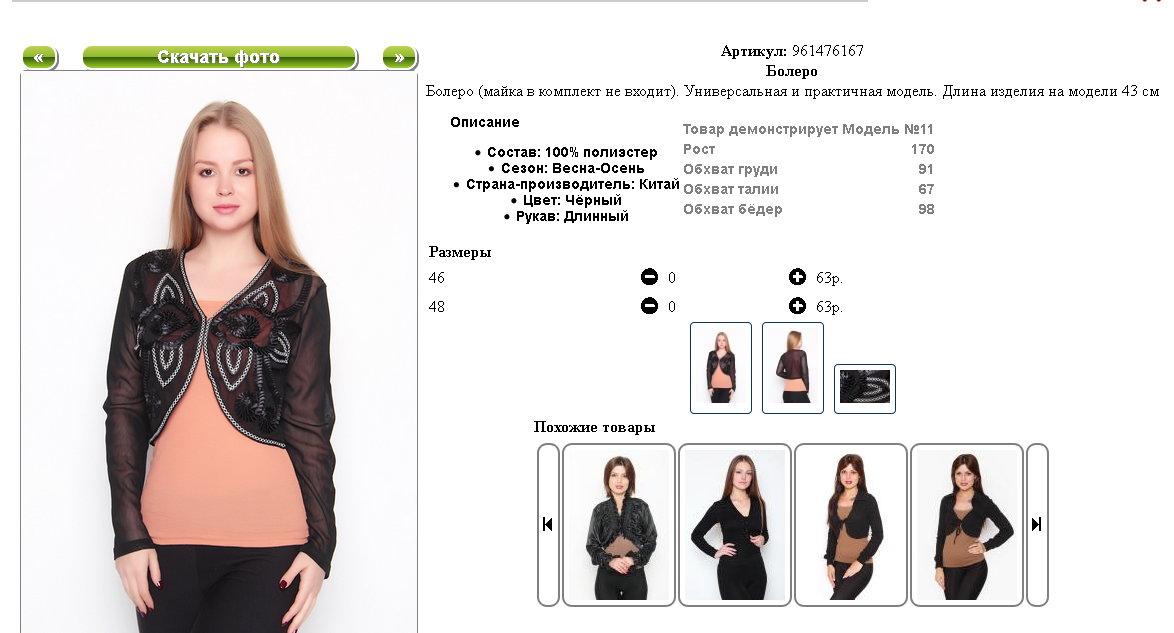Go to previous photo with « button
1174x633 pixels.
tap(40, 58)
